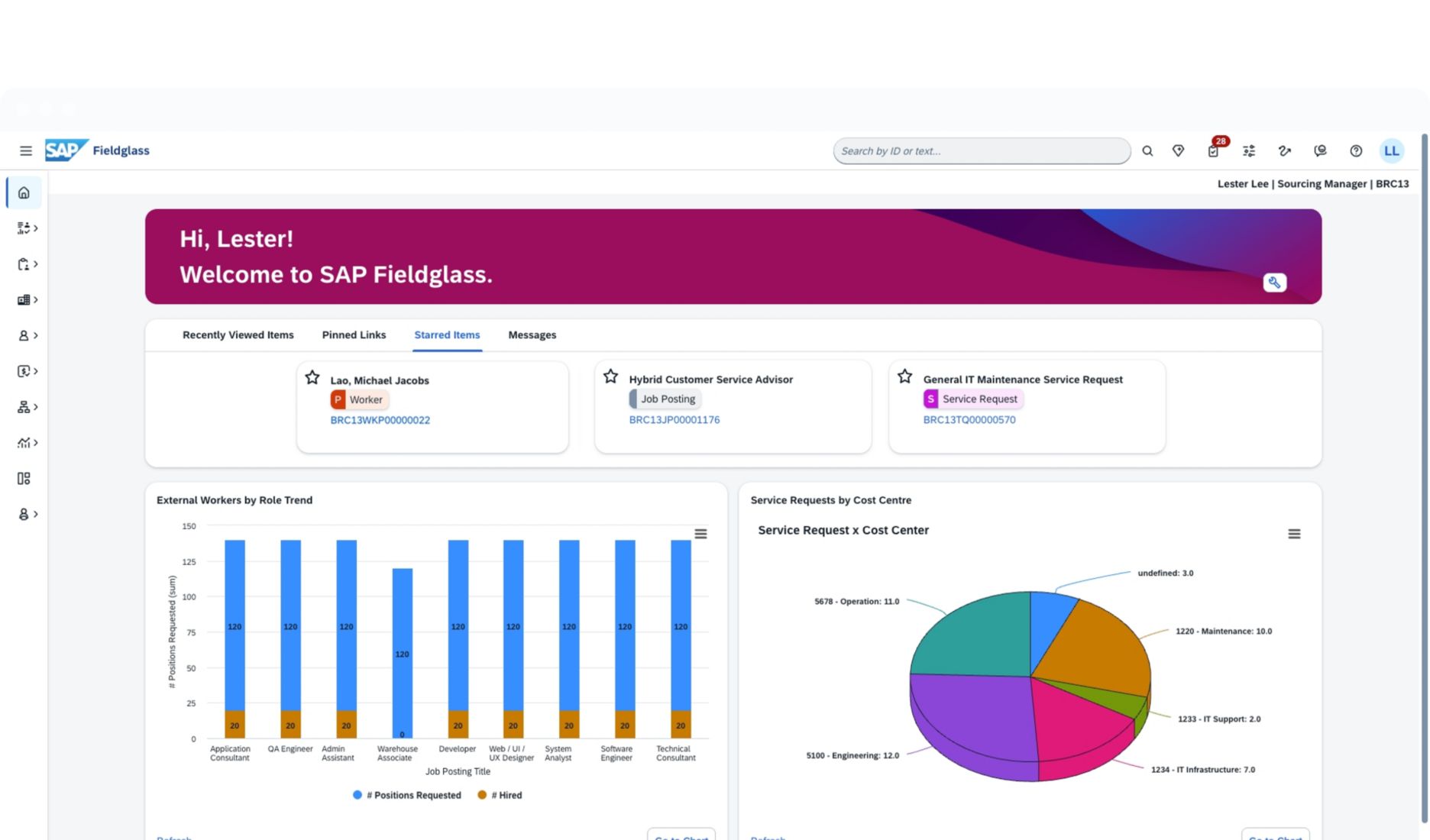The image size is (1430, 840).
Task: Click inside the Search by ID or text field
Action: pyautogui.click(x=981, y=150)
